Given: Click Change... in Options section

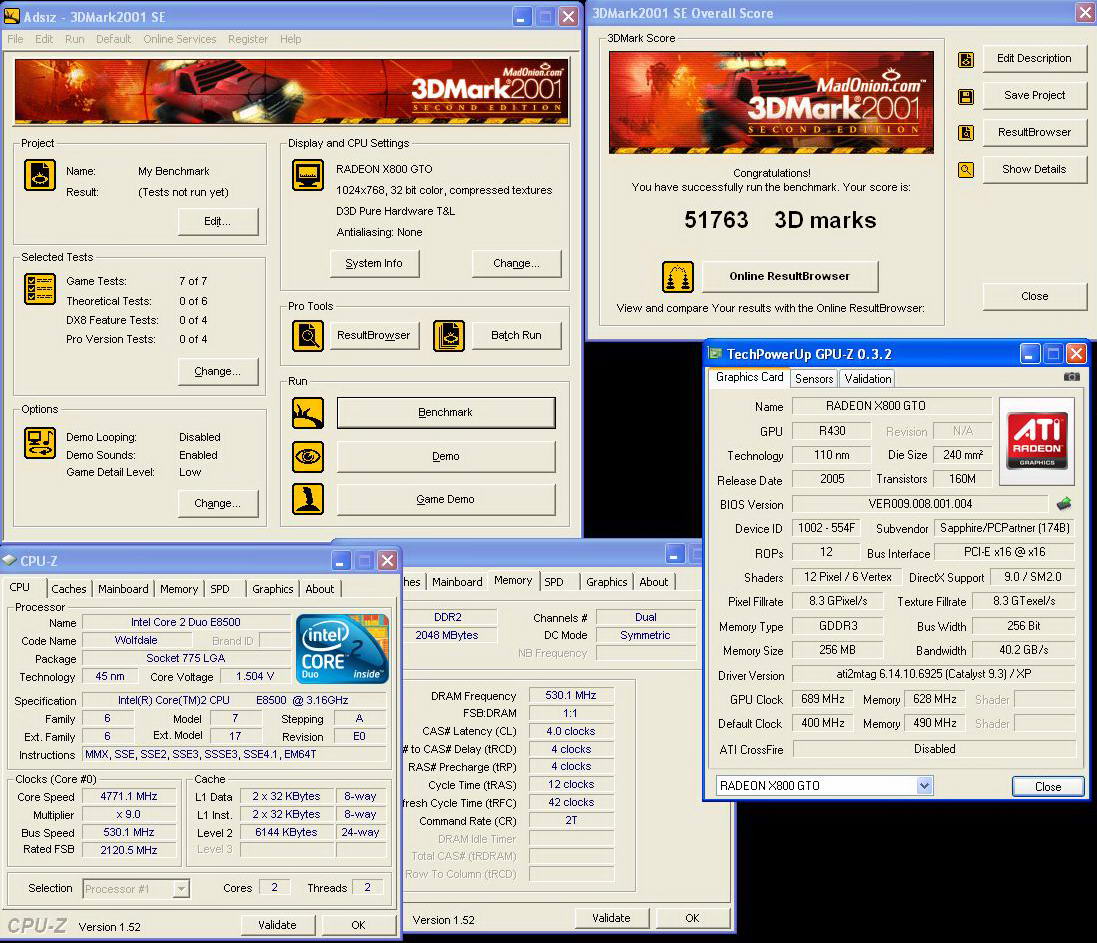Looking at the screenshot, I should pos(218,504).
